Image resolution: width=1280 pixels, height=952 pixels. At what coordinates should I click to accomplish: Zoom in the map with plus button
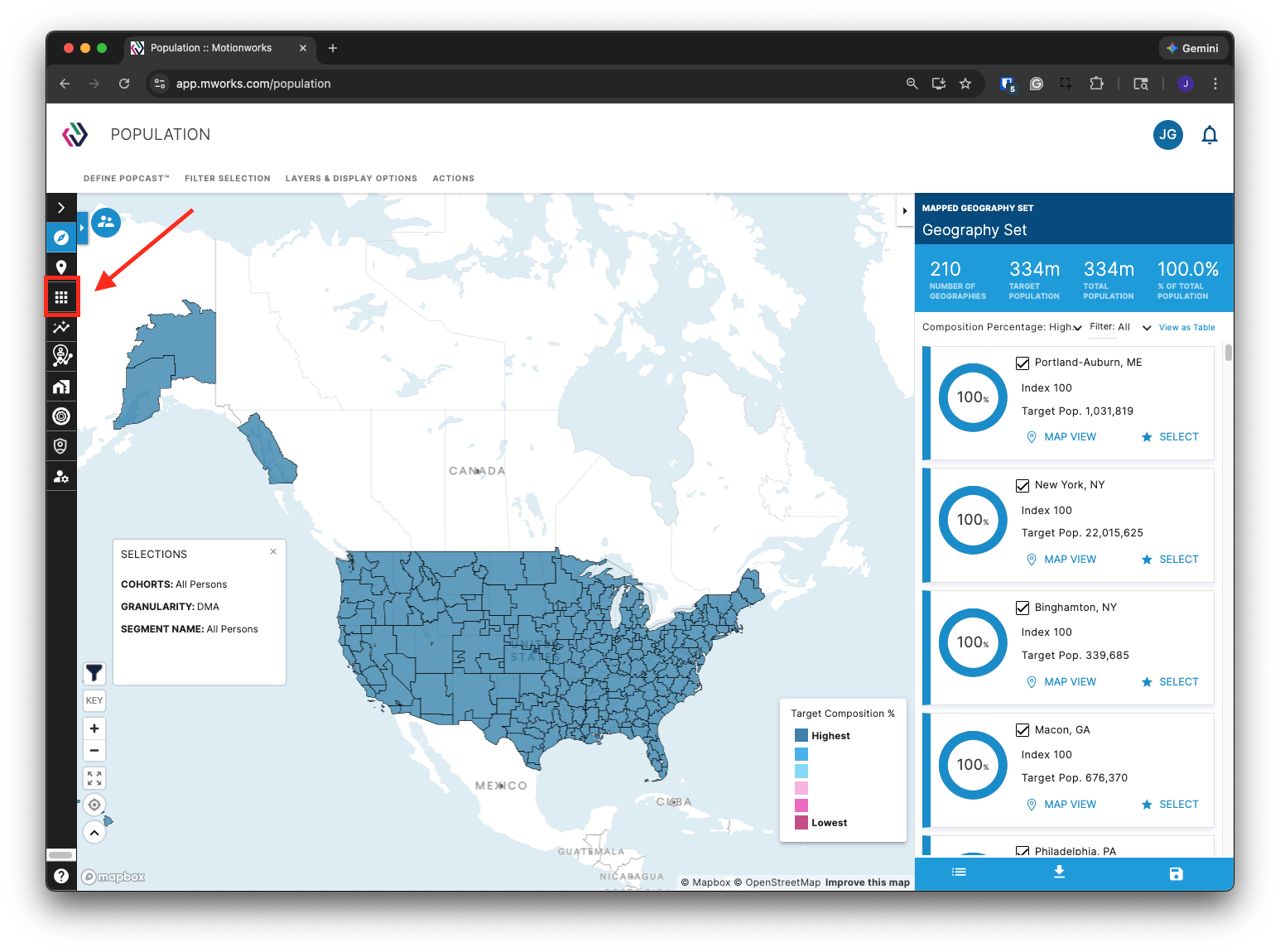(x=94, y=728)
